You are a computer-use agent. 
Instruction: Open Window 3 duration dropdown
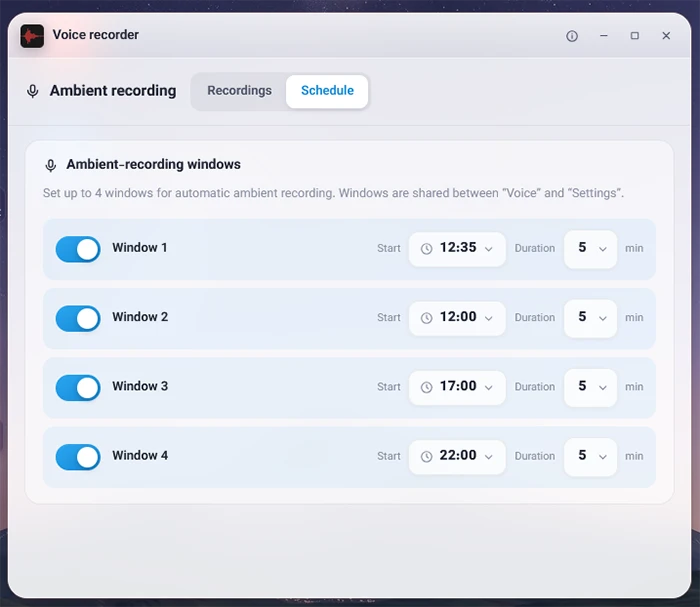coord(590,387)
